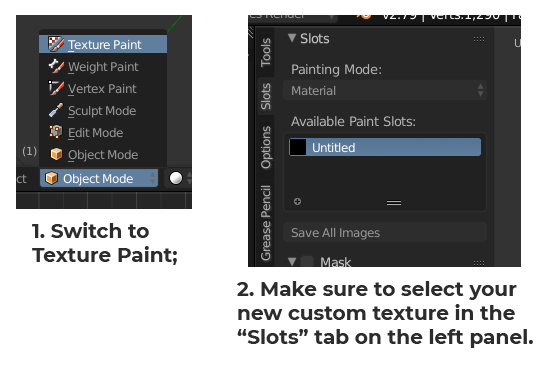Click the plus icon below paint slots

click(298, 201)
